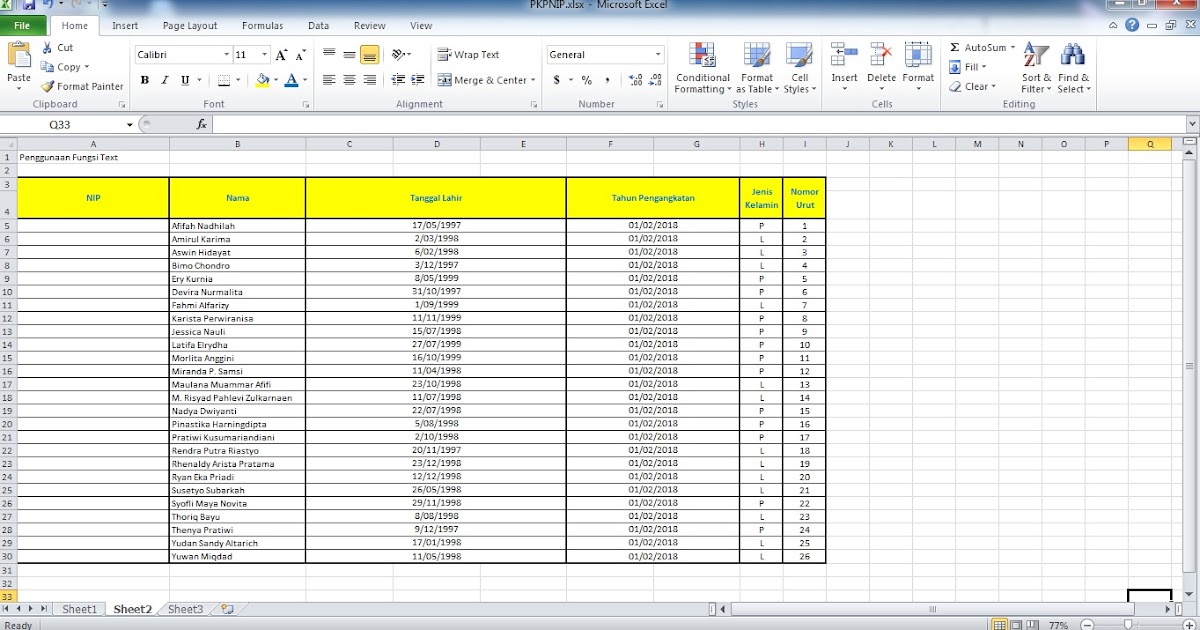The width and height of the screenshot is (1200, 630).
Task: Expand the Number Format dropdown showing General
Action: 659,54
